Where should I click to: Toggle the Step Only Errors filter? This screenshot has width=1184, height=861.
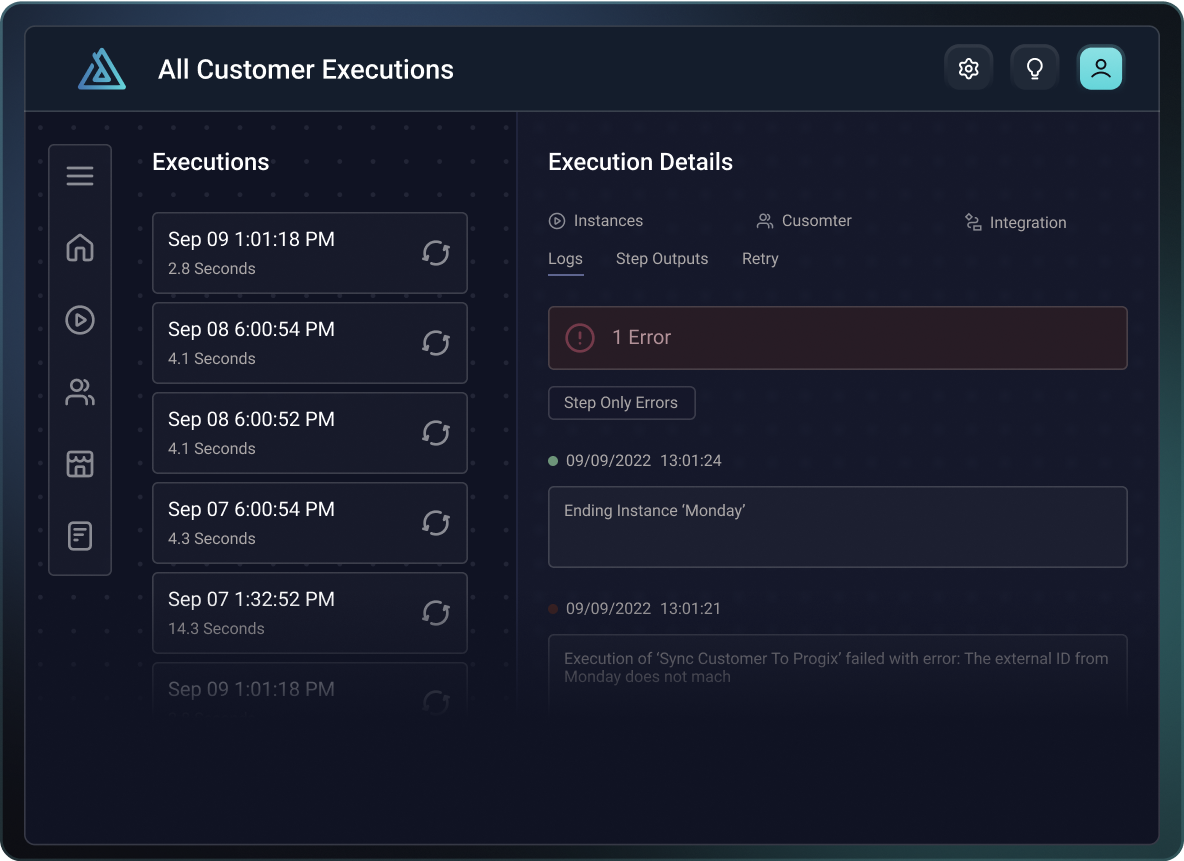pos(621,402)
